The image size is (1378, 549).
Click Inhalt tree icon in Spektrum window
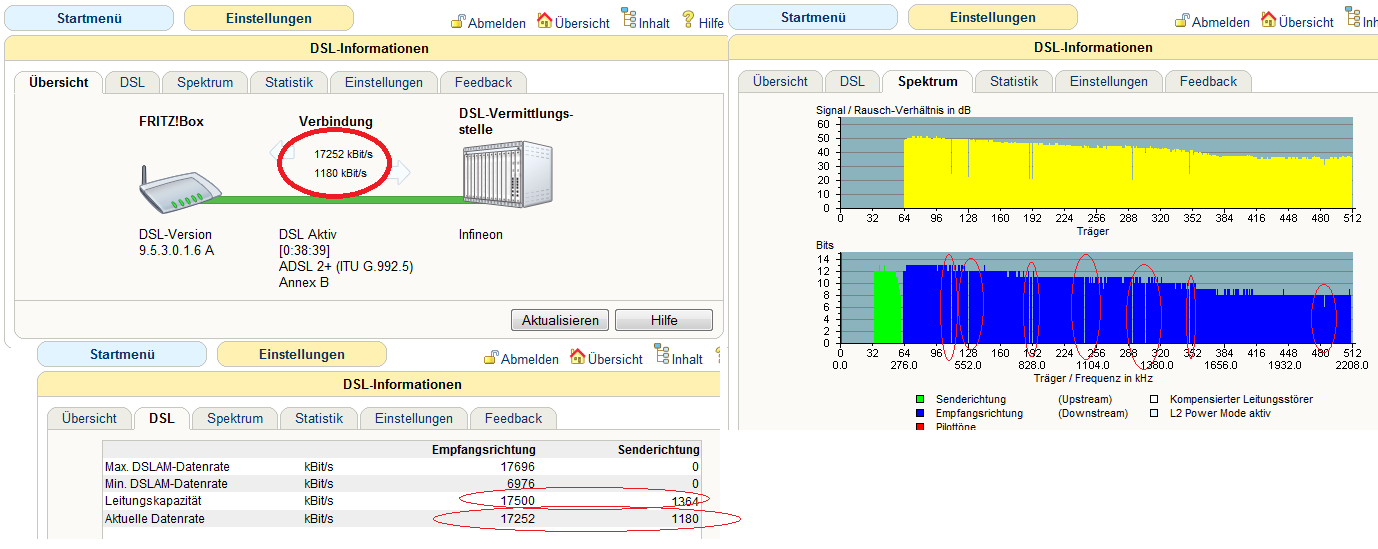click(1353, 17)
